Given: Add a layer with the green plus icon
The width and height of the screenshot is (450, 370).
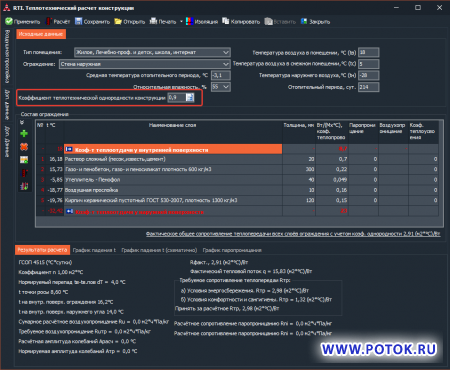Looking at the screenshot, I should pyautogui.click(x=24, y=134).
